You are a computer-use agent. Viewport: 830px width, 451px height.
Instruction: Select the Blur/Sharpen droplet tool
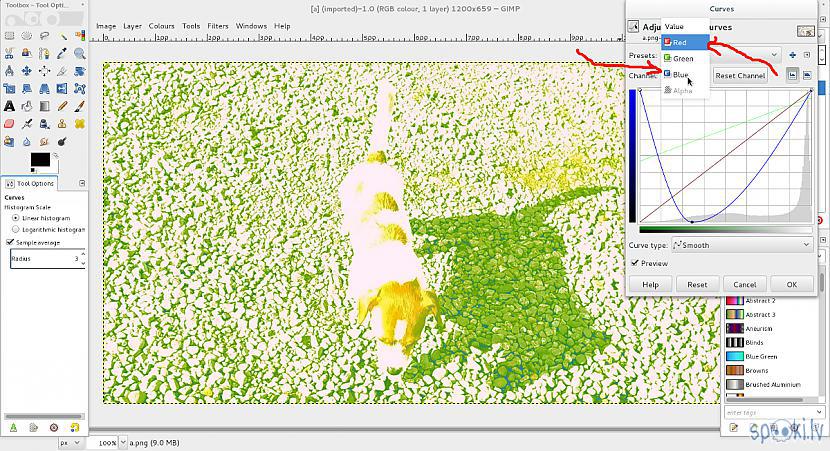tap(27, 141)
